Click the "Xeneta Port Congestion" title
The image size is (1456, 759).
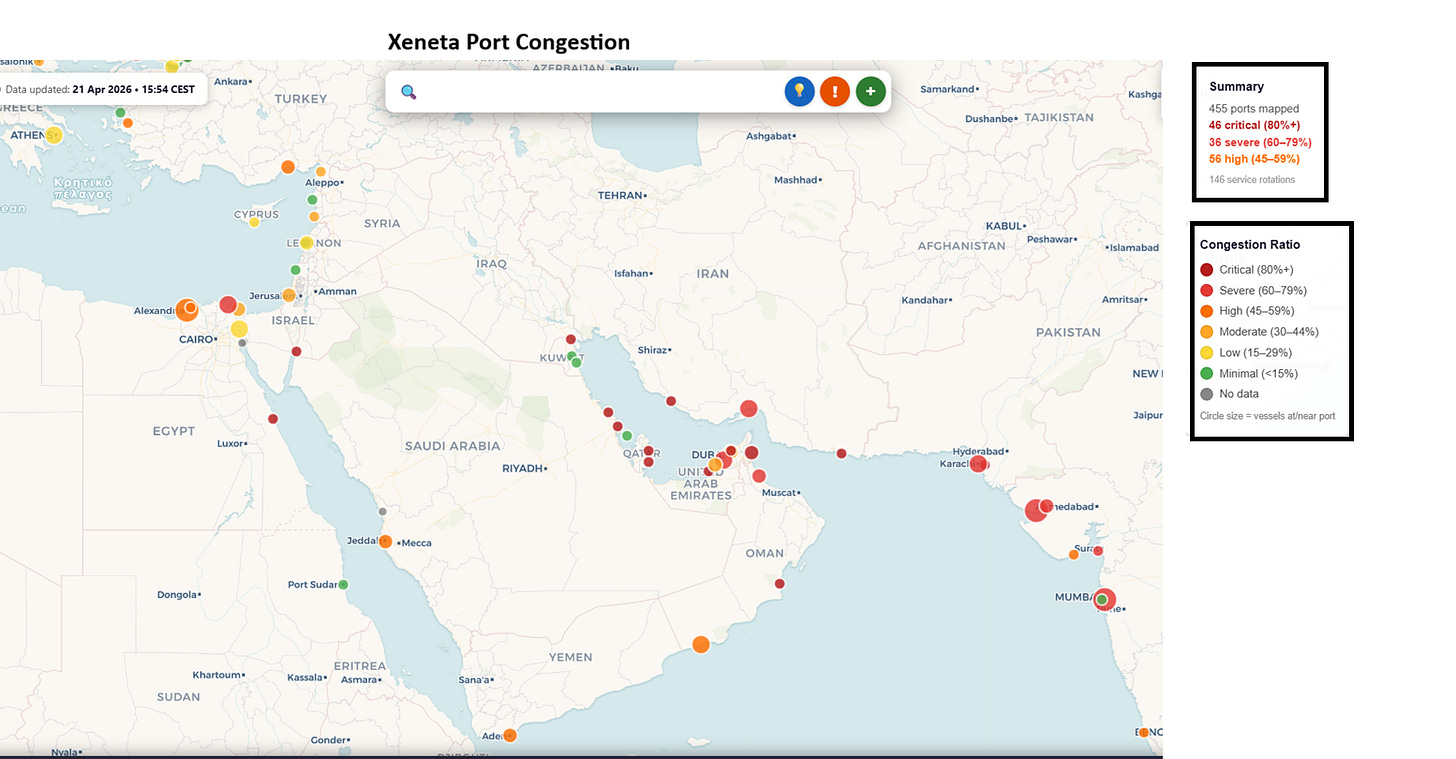pyautogui.click(x=509, y=42)
